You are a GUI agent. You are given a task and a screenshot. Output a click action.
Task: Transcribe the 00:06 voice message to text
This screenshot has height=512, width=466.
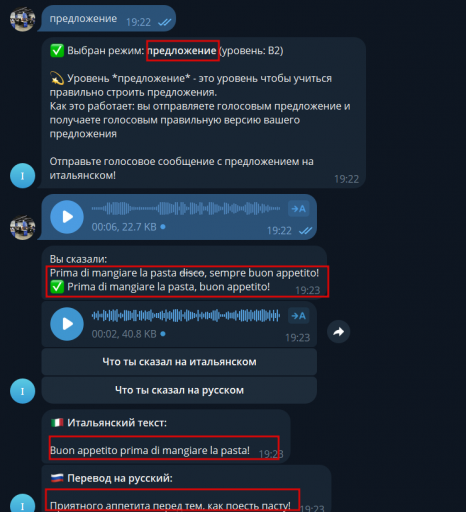pyautogui.click(x=298, y=209)
